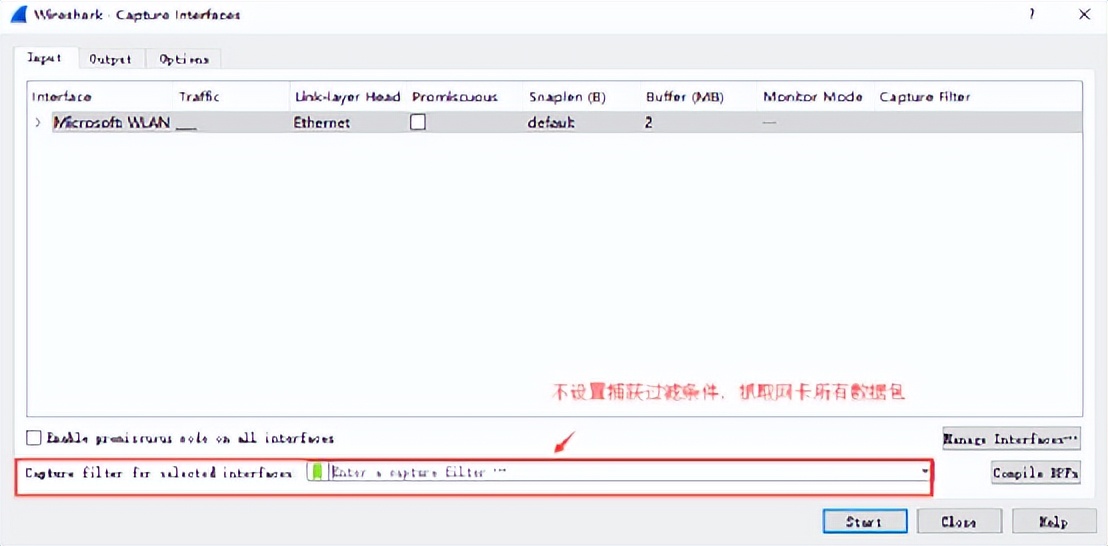The width and height of the screenshot is (1108, 546).
Task: Click the Ethernet link-layer cell
Action: point(322,122)
